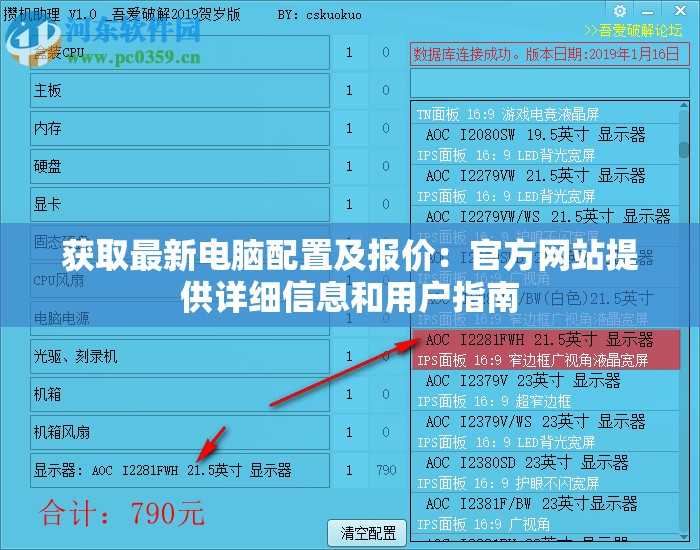
Task: Click quantity 1 in the 主板 row
Action: [349, 91]
